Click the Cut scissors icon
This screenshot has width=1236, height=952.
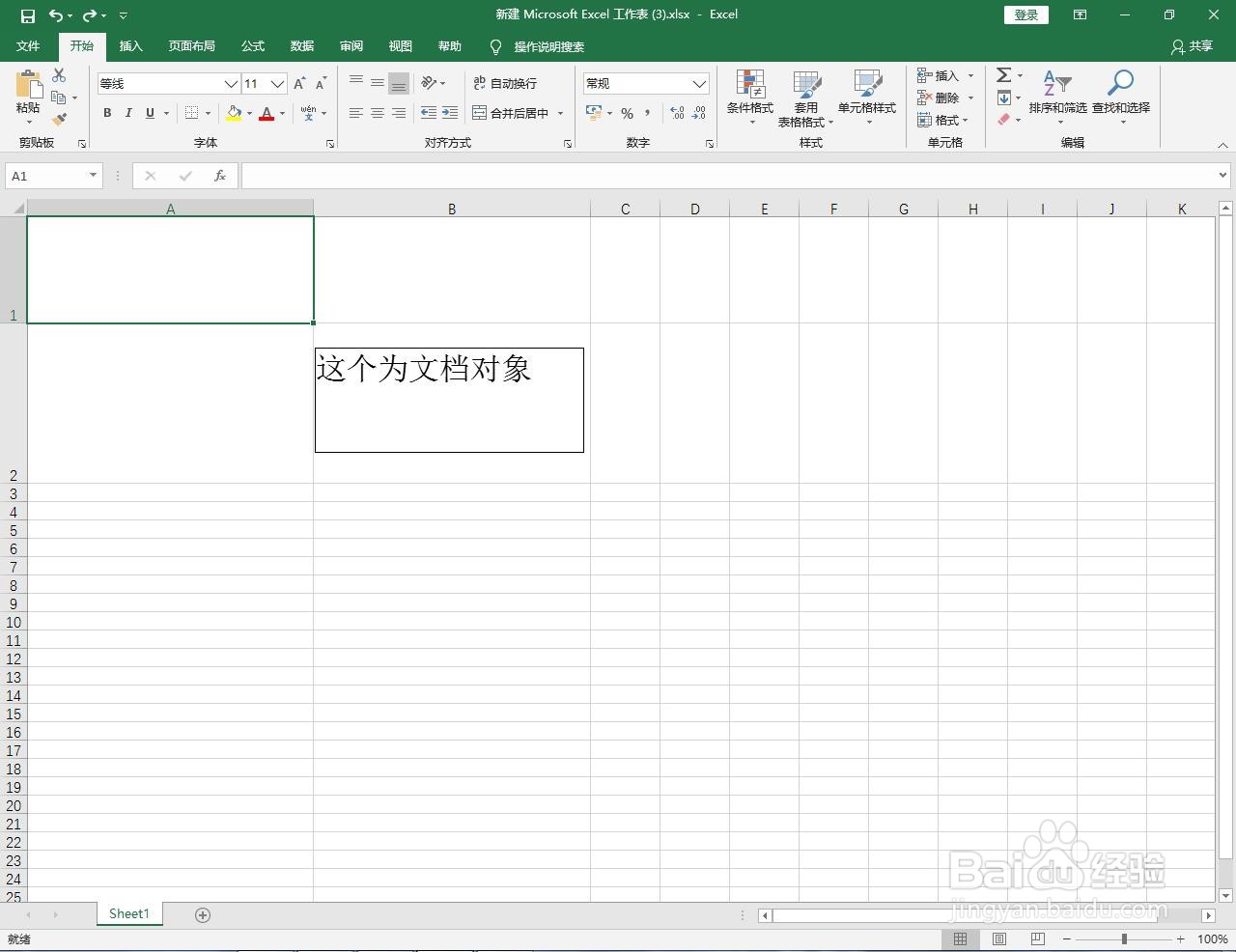click(59, 75)
